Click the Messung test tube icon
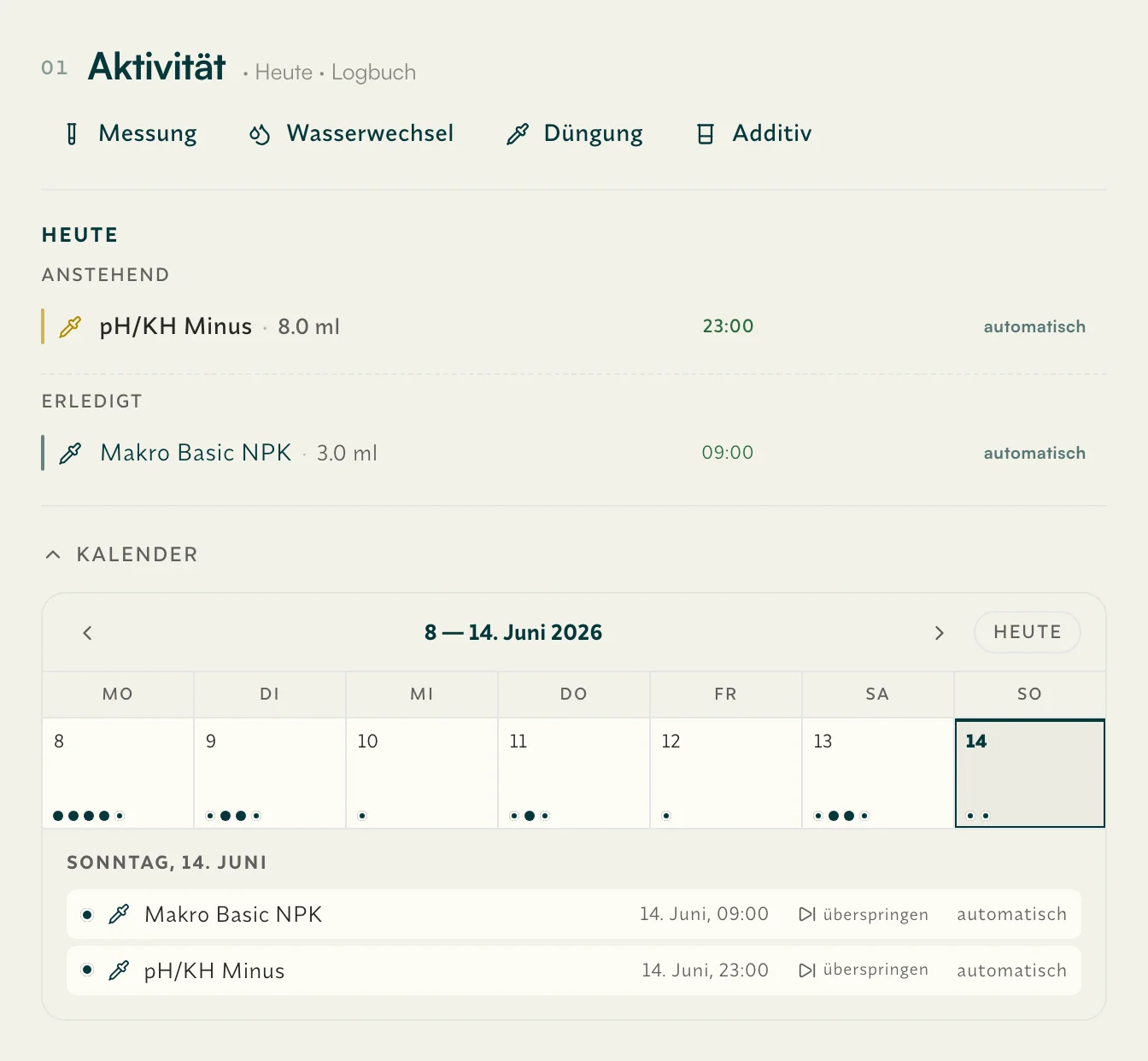The height and width of the screenshot is (1061, 1148). 72,134
